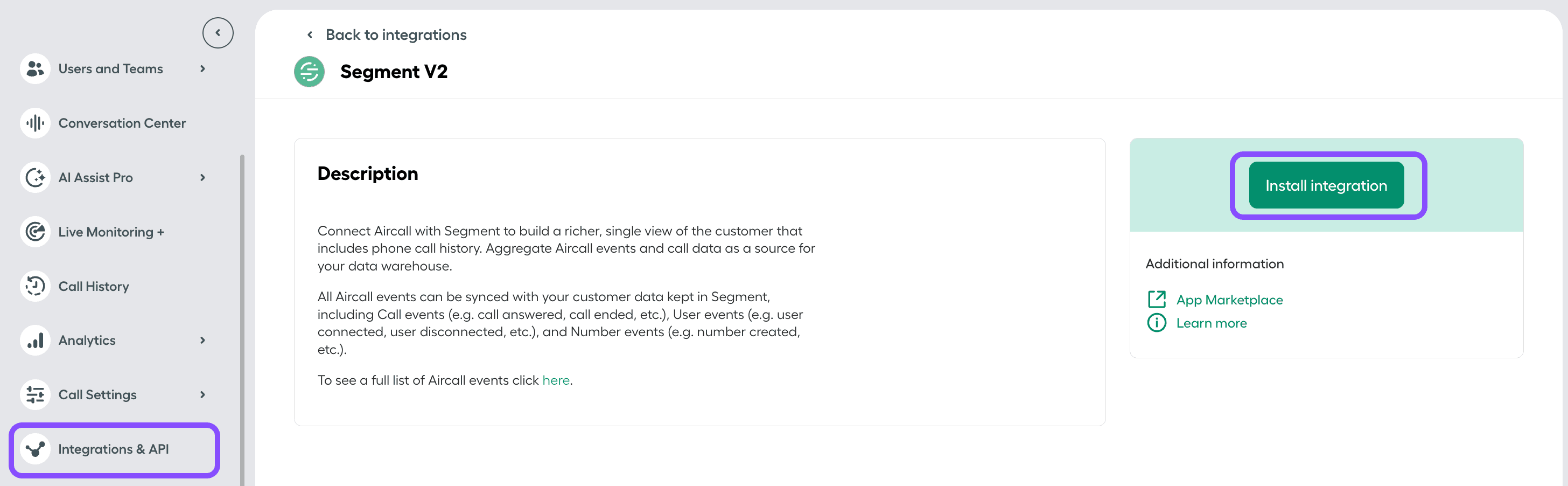Open AI Assist Pro via its icon
Image resolution: width=1568 pixels, height=486 pixels.
coord(34,177)
